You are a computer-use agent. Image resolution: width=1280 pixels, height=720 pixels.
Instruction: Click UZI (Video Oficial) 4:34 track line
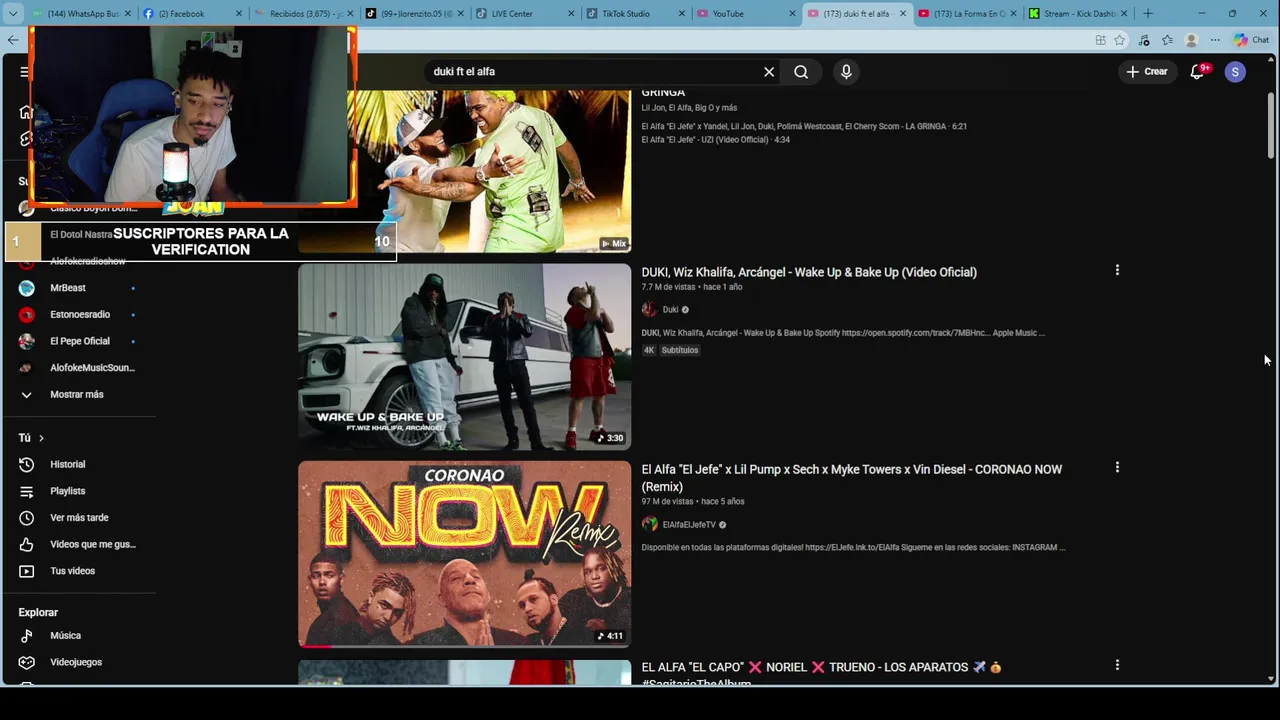(x=716, y=140)
